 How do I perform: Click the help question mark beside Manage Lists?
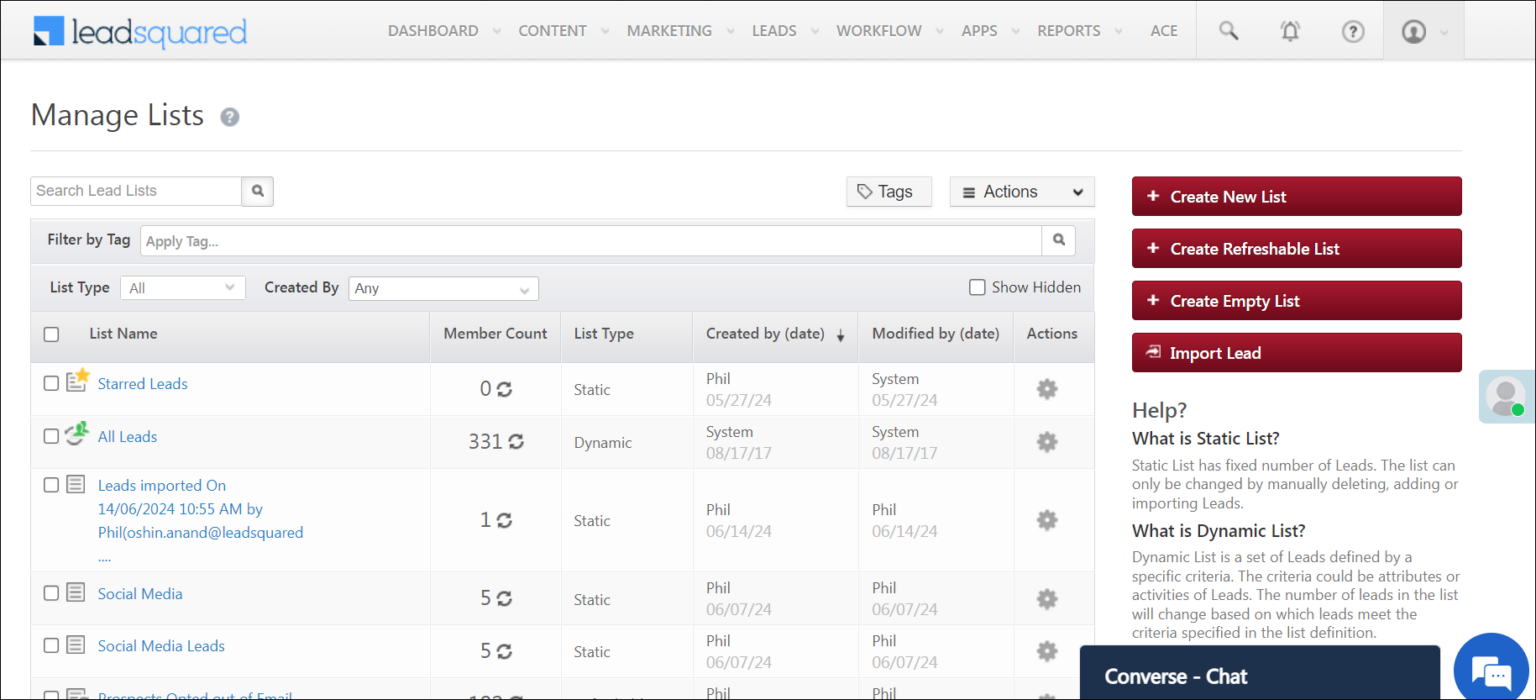coord(229,117)
